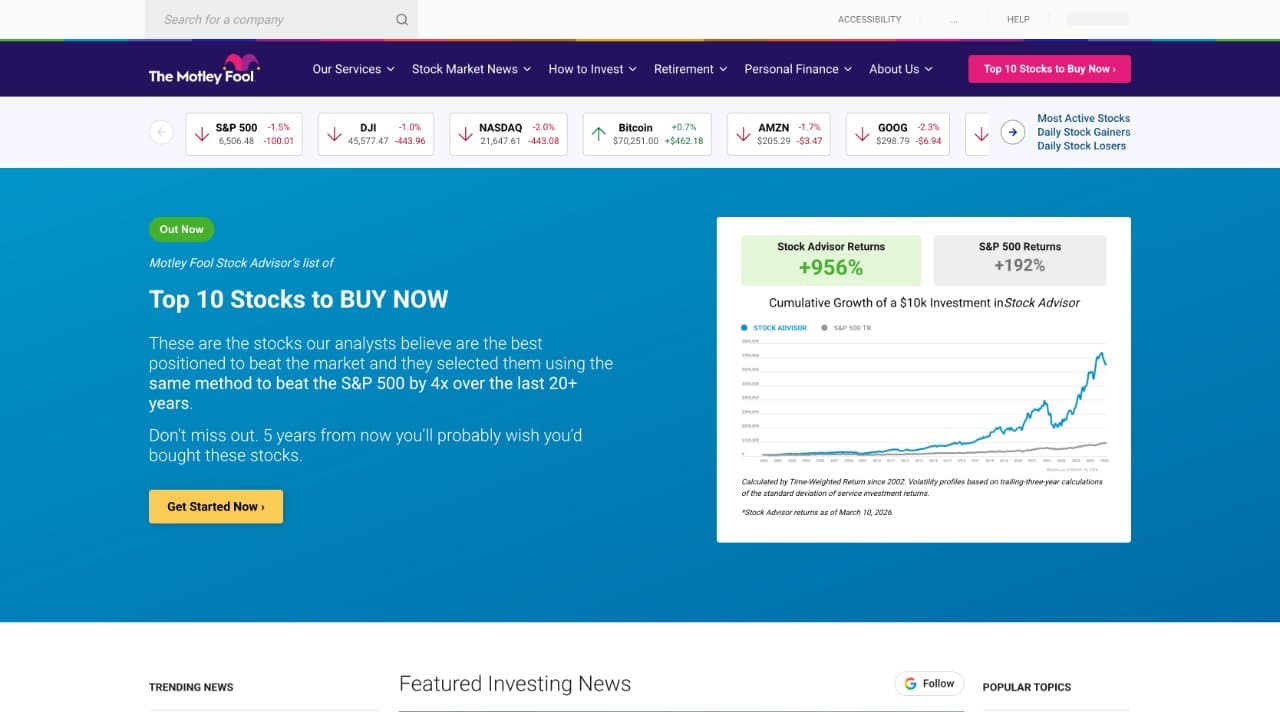Click Featured Investing News heading
Viewport: 1280px width, 712px height.
tap(515, 684)
